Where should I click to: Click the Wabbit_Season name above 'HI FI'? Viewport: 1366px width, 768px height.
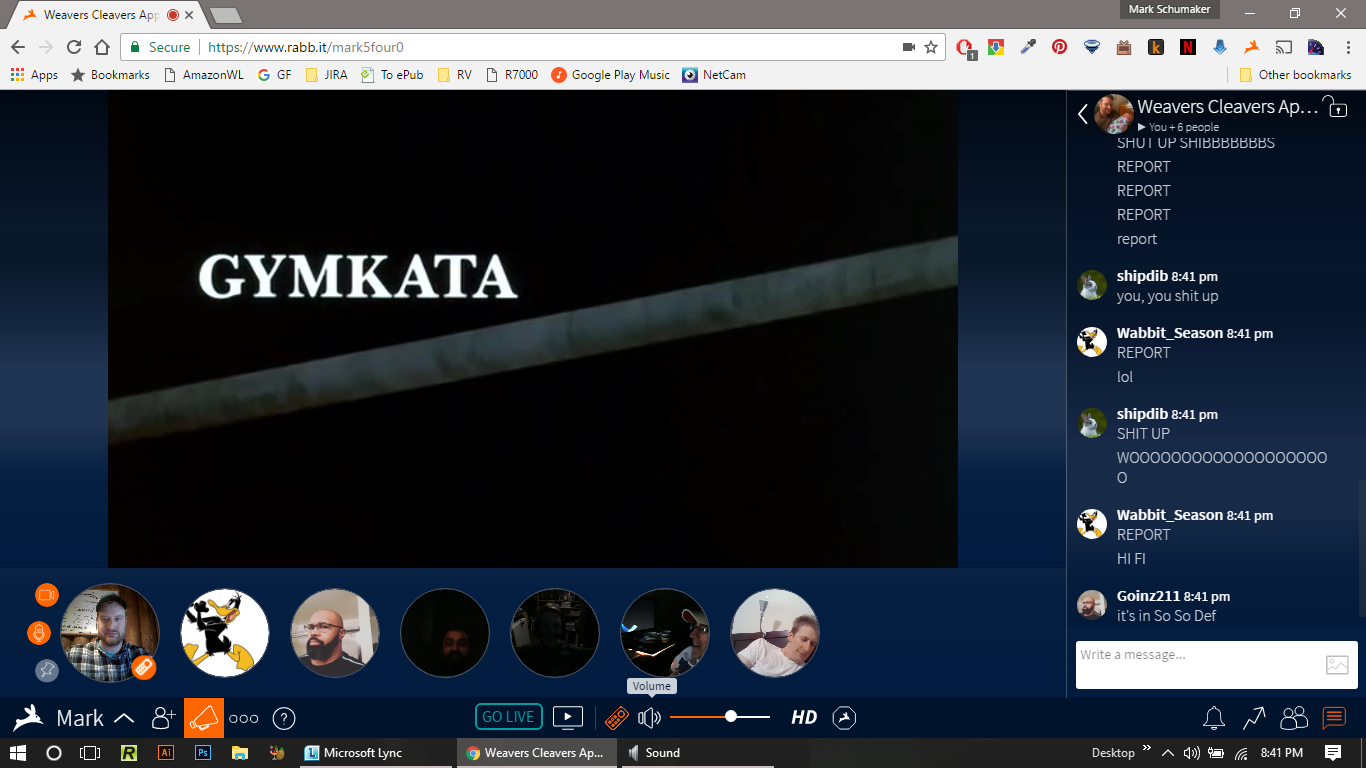1170,515
